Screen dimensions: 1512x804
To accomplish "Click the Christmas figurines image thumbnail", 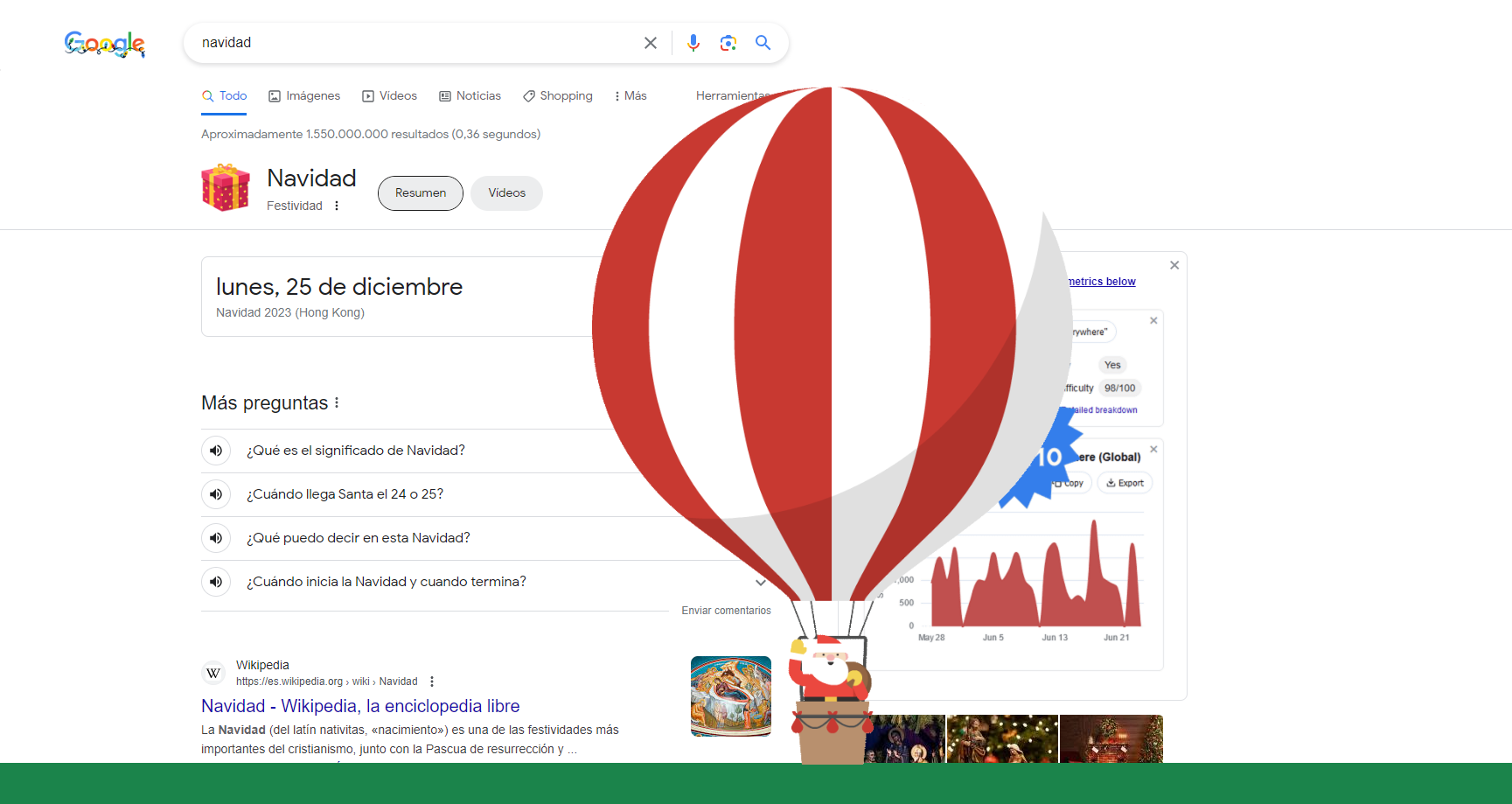I will click(x=1002, y=739).
